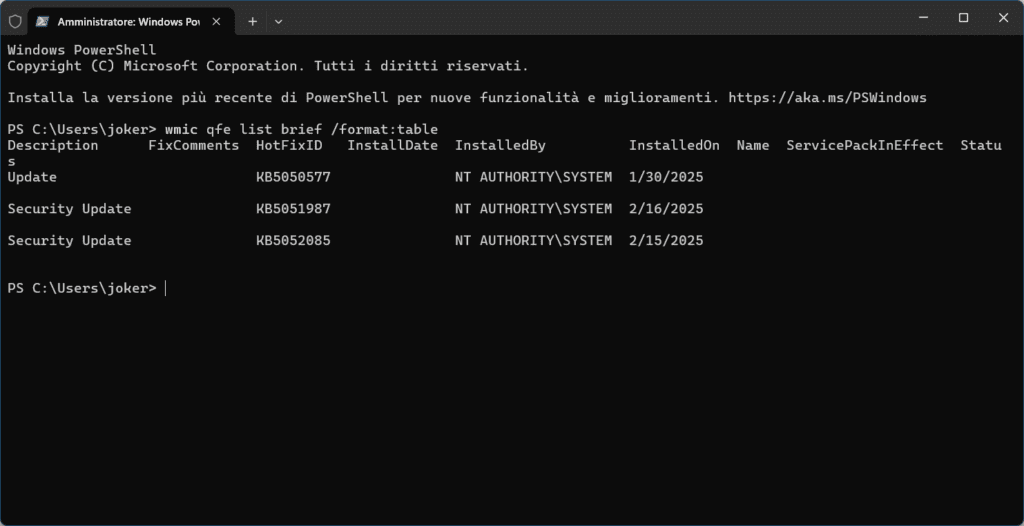Minimize the terminal window

[918, 18]
